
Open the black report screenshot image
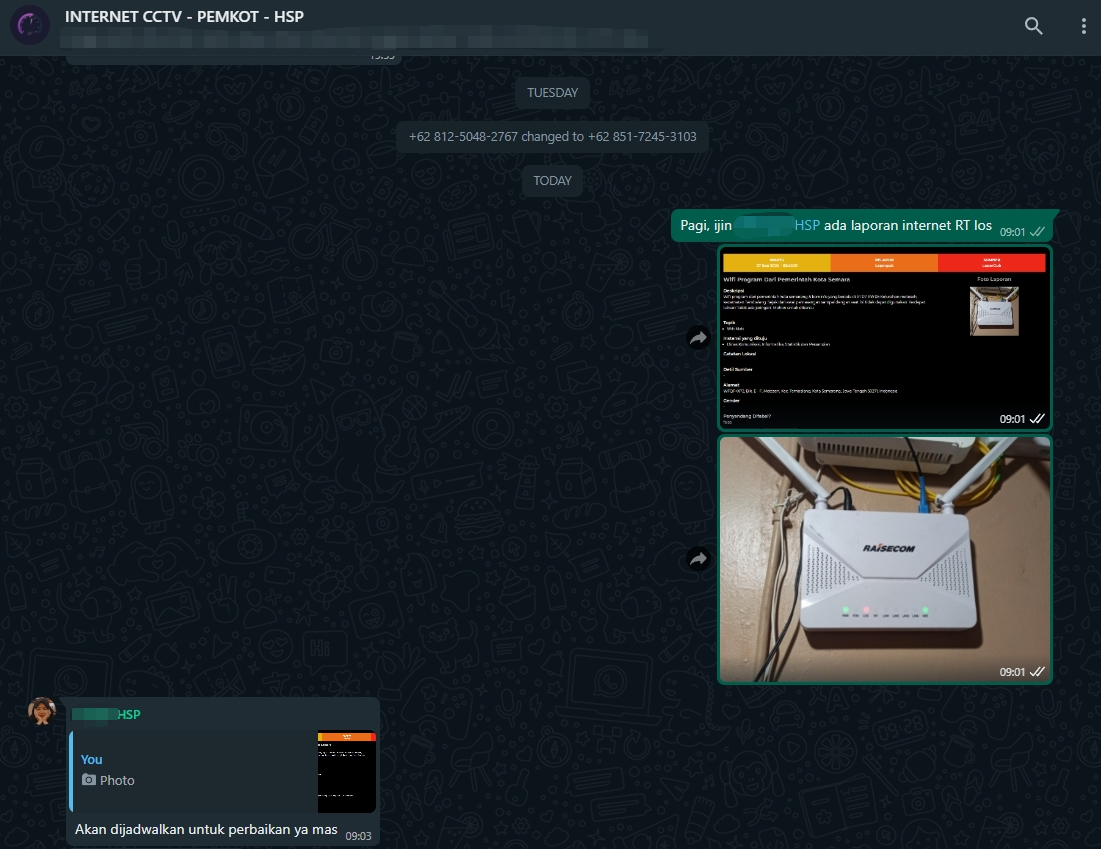pyautogui.click(x=885, y=338)
